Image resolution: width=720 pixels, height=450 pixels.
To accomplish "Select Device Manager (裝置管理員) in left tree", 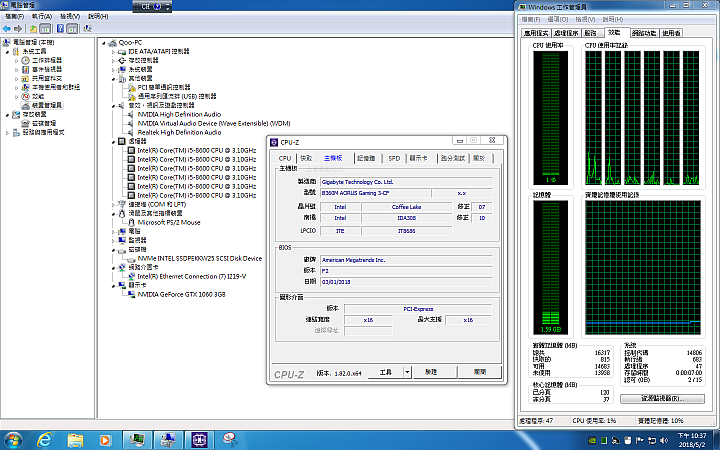I will [47, 105].
